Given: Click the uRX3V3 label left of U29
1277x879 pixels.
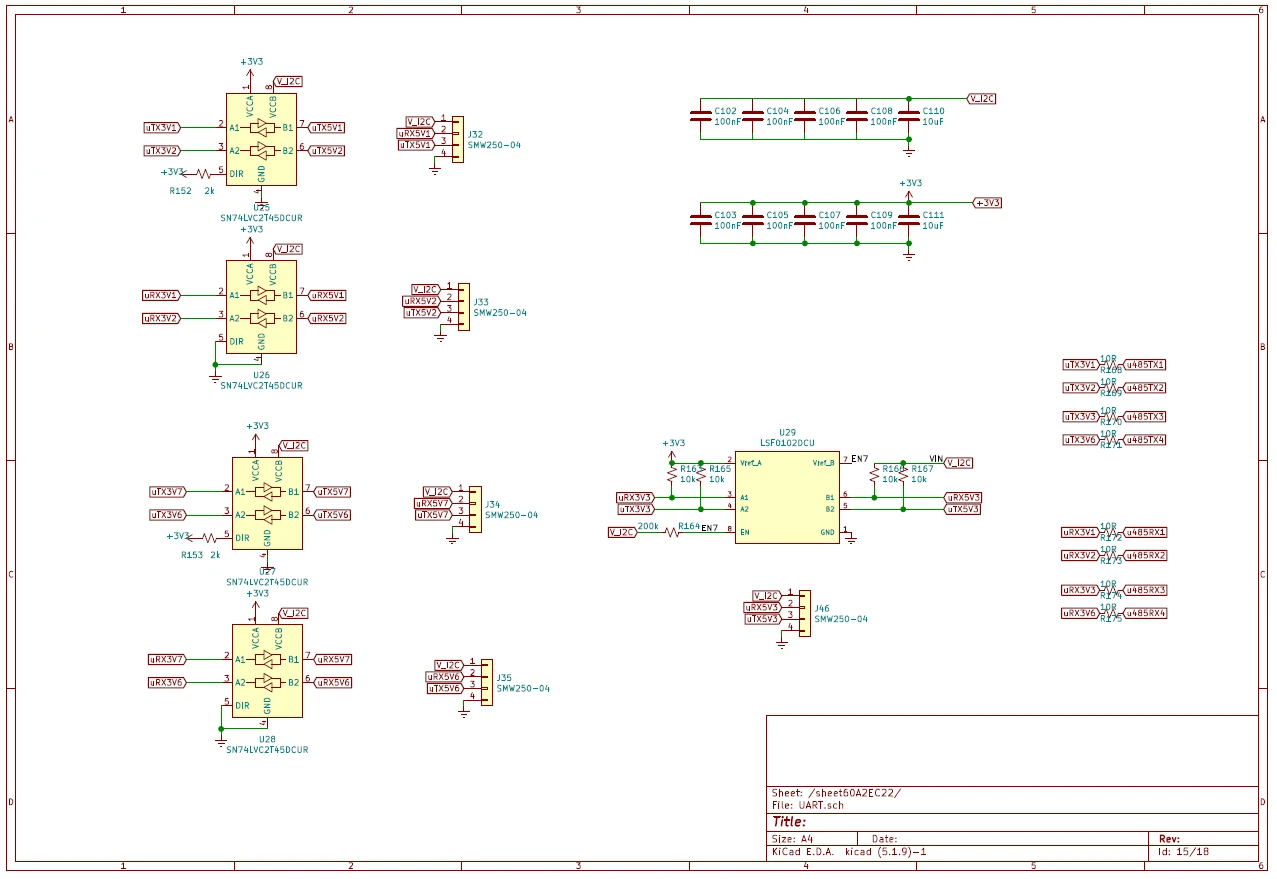Looking at the screenshot, I should tap(635, 497).
